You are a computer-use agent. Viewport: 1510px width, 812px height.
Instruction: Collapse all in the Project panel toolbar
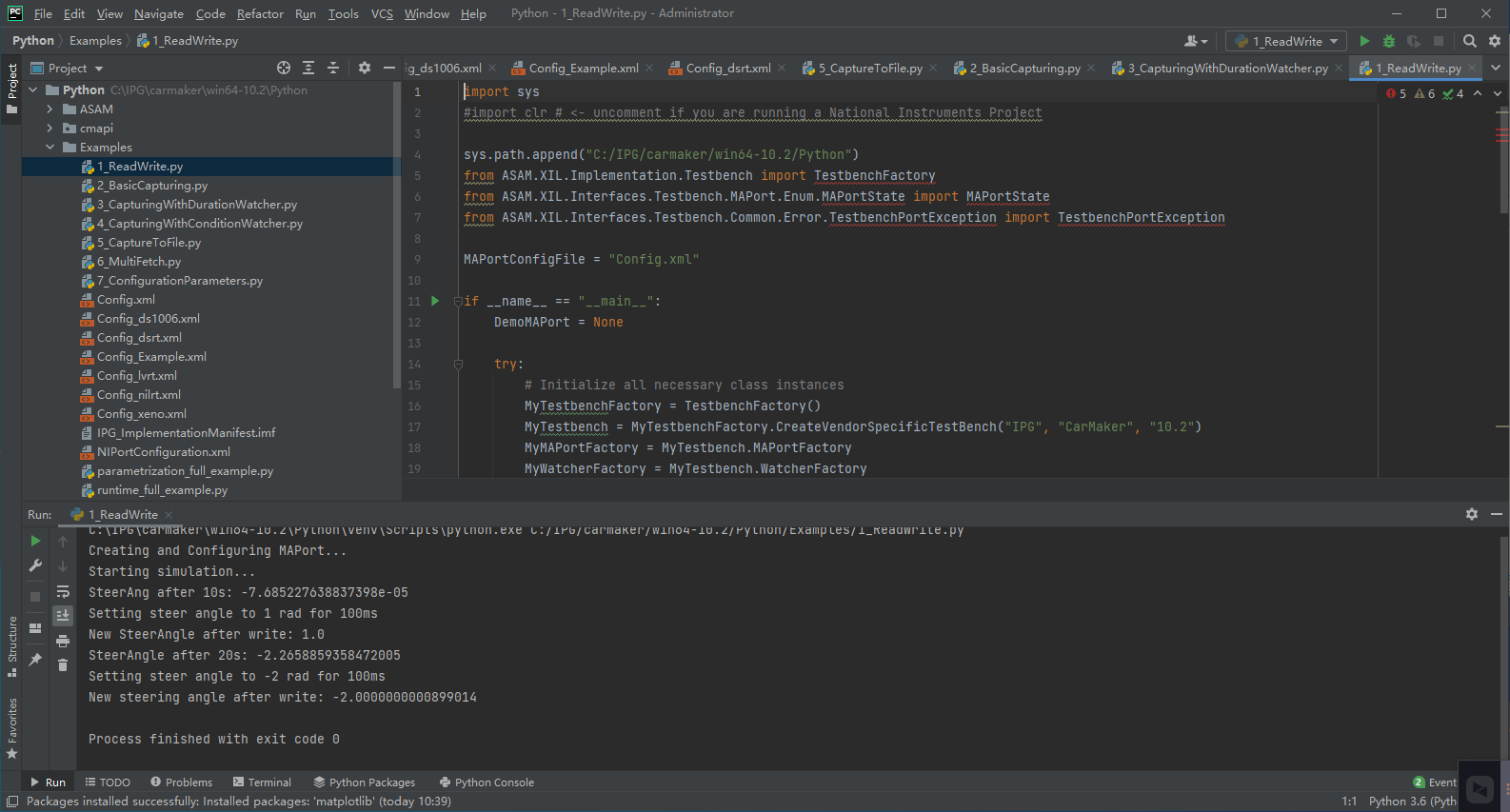[x=333, y=68]
